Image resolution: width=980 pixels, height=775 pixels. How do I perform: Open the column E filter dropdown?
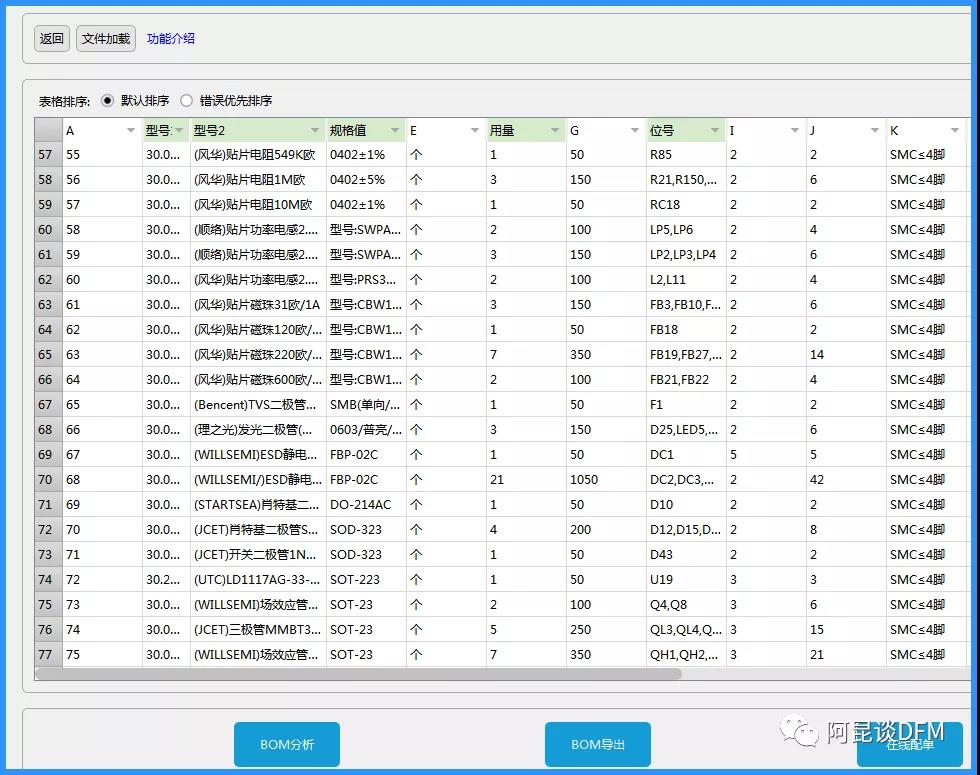point(475,131)
